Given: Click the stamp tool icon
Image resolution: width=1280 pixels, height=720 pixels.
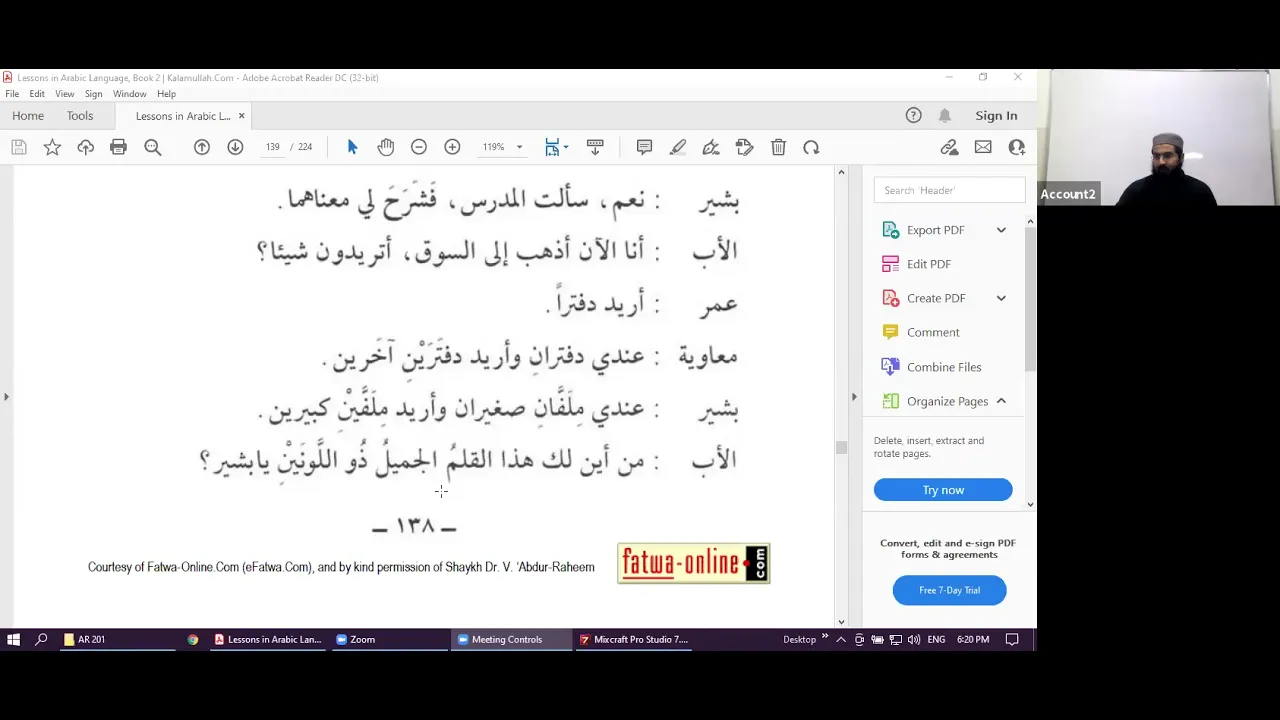Looking at the screenshot, I should point(744,147).
